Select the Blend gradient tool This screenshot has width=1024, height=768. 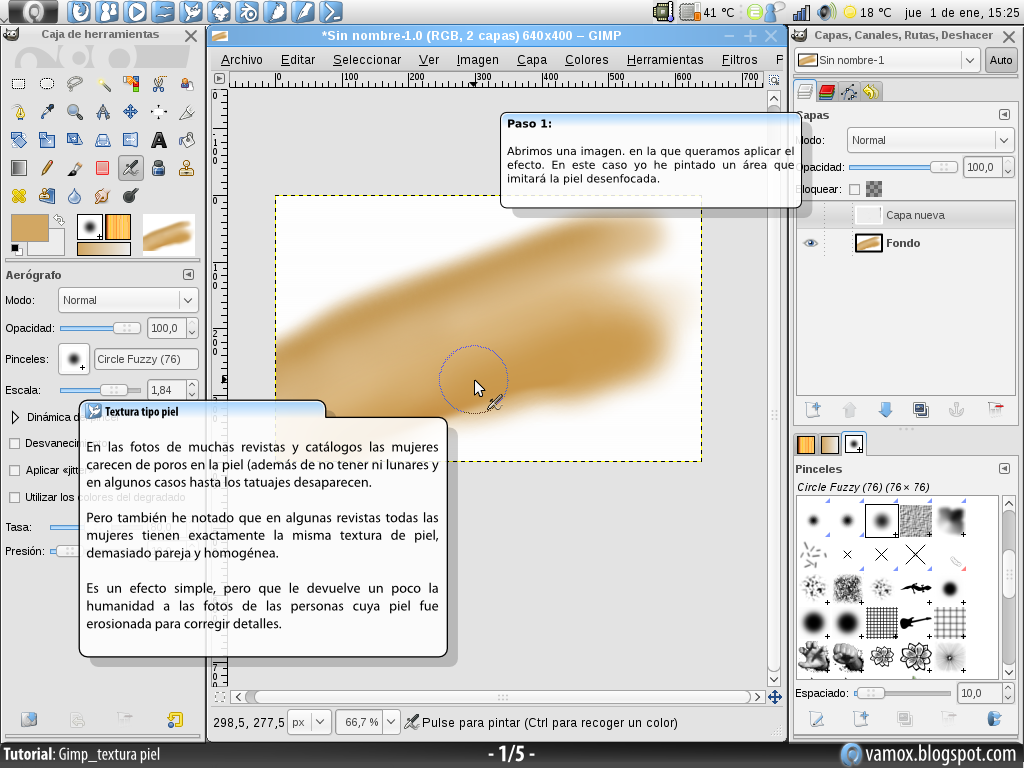tap(18, 168)
